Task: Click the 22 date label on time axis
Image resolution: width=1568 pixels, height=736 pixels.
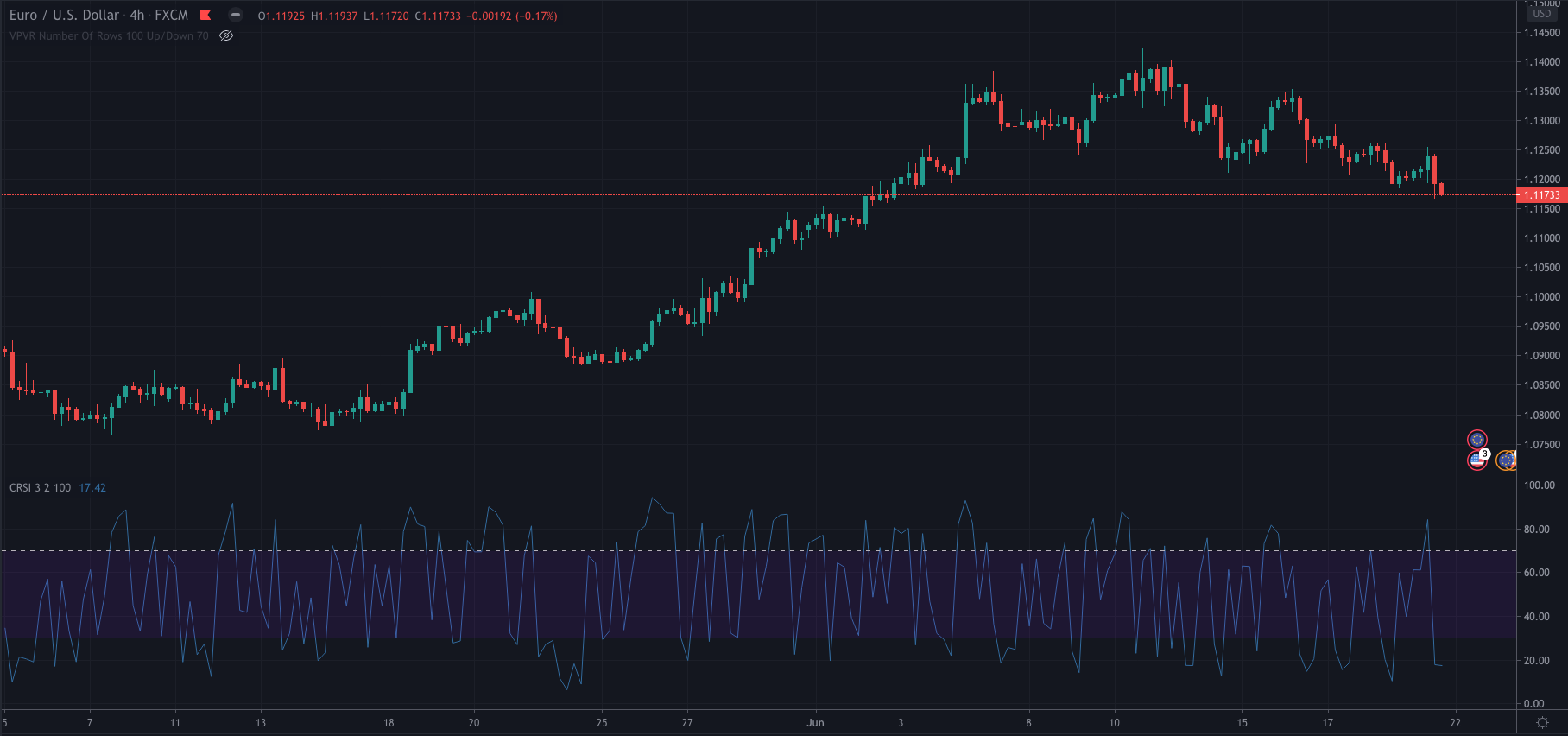Action: [1456, 723]
